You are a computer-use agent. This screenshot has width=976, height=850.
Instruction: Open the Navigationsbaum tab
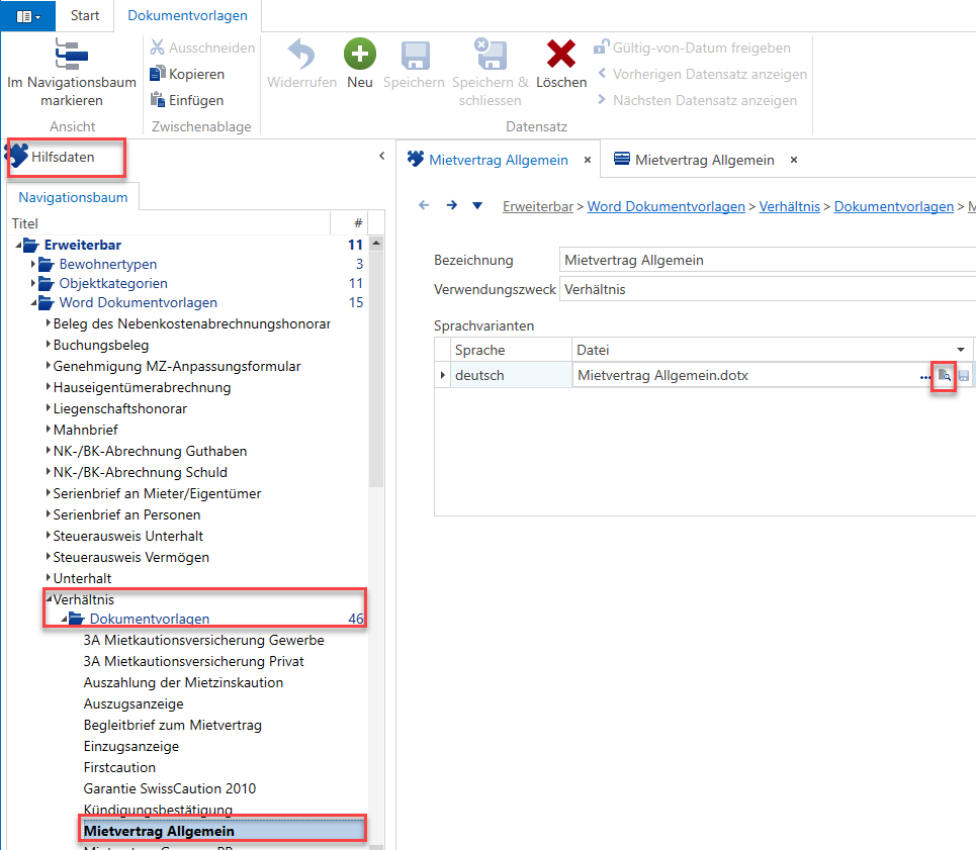pos(73,197)
